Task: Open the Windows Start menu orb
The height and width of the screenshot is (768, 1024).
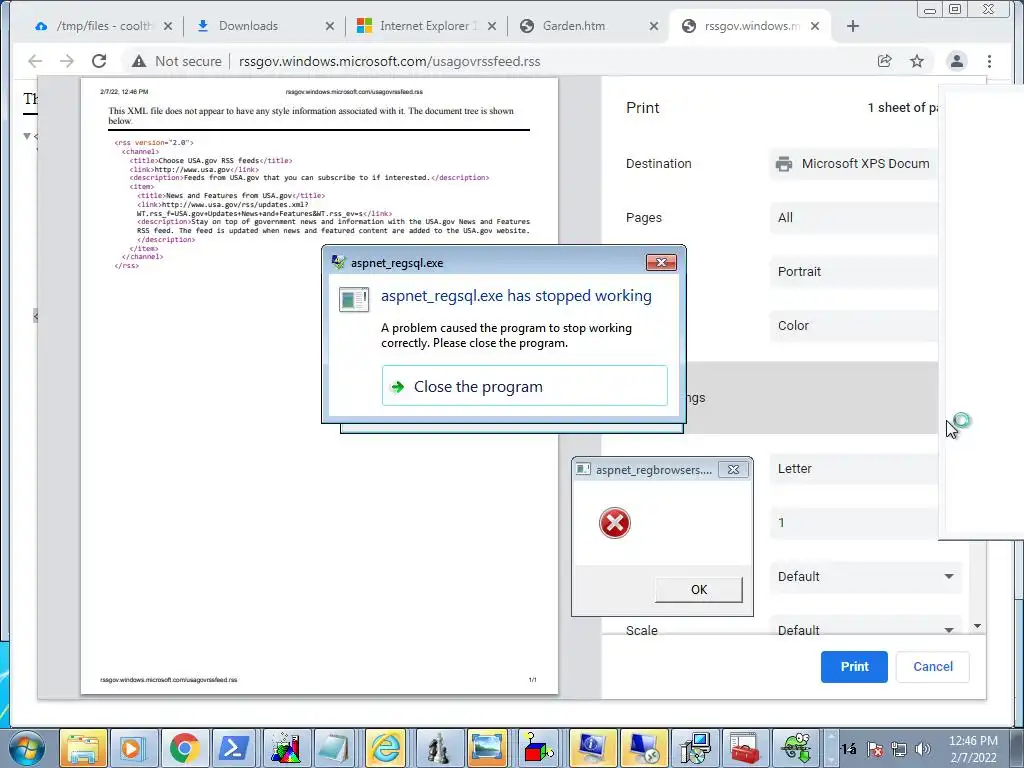Action: click(x=26, y=748)
